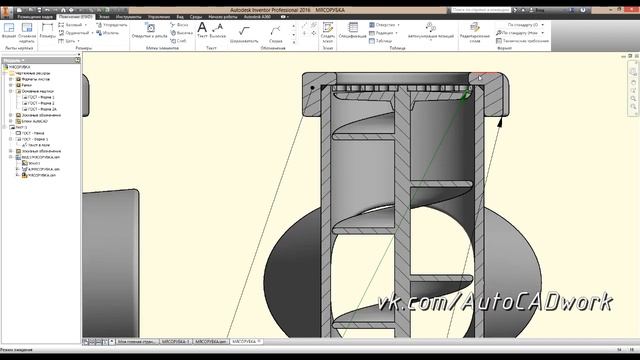Switch to the МЯСОРУБКА.iam document tab
640x360 pixels.
210,342
